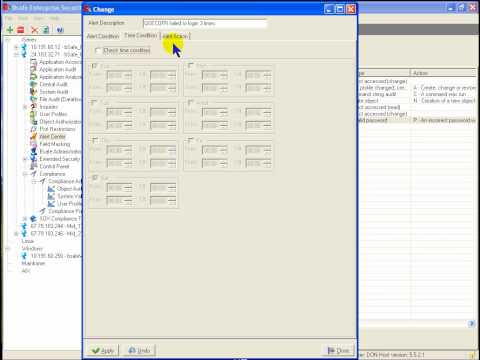Click the right scroll arrow in background window
The height and width of the screenshot is (360, 480).
pyautogui.click(x=472, y=323)
